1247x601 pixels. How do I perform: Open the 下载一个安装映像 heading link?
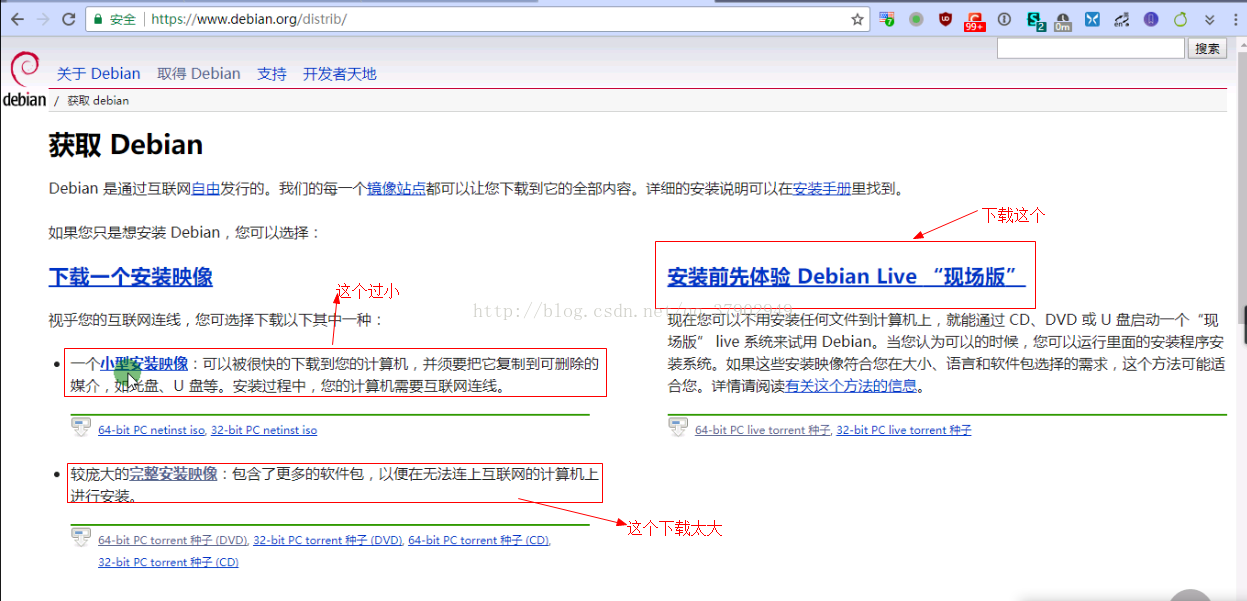coord(131,277)
